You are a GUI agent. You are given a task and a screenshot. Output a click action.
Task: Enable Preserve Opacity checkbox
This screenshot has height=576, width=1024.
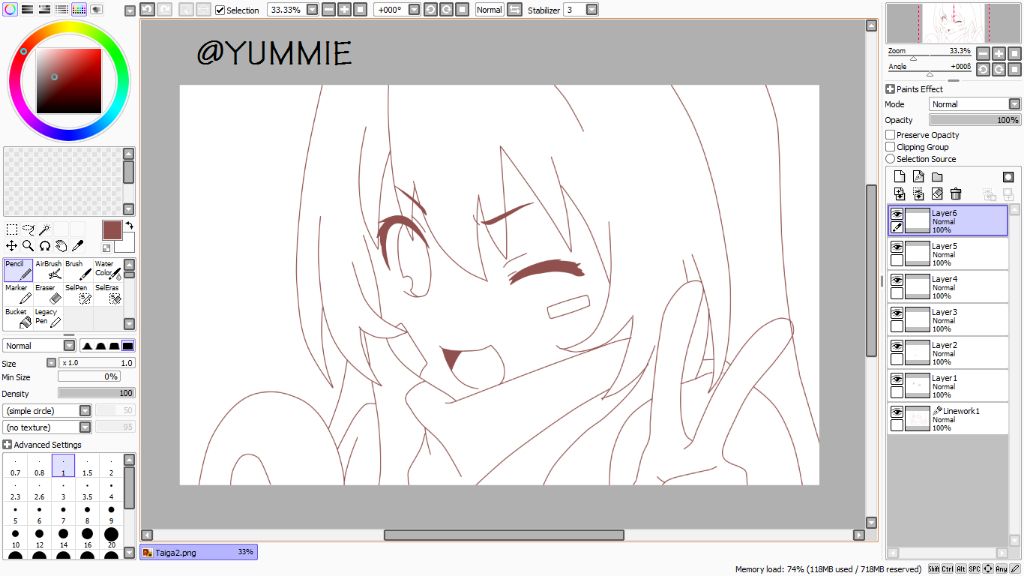click(890, 135)
